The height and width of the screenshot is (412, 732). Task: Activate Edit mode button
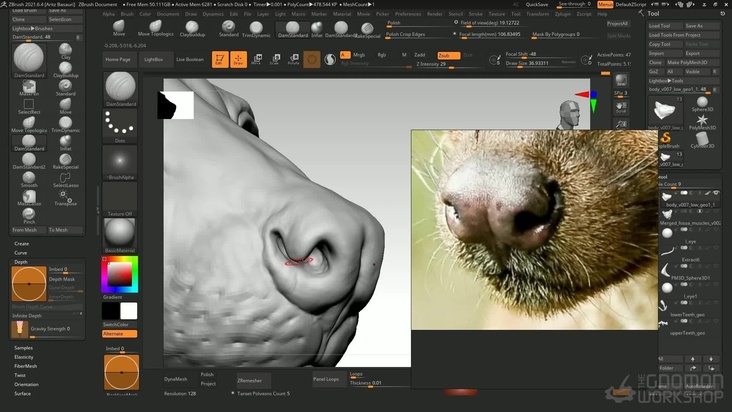click(x=219, y=60)
